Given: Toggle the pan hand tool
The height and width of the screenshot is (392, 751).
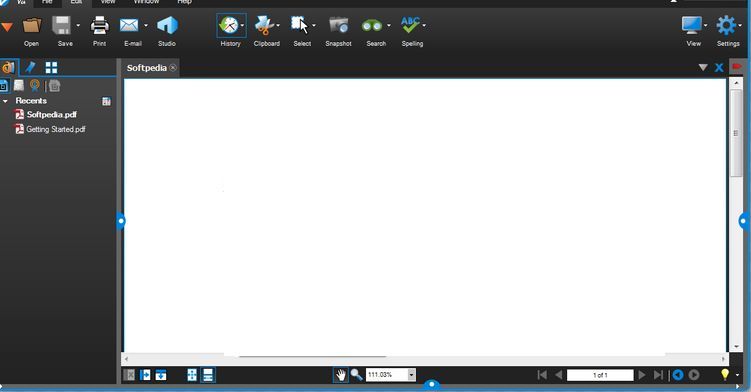Looking at the screenshot, I should point(340,375).
